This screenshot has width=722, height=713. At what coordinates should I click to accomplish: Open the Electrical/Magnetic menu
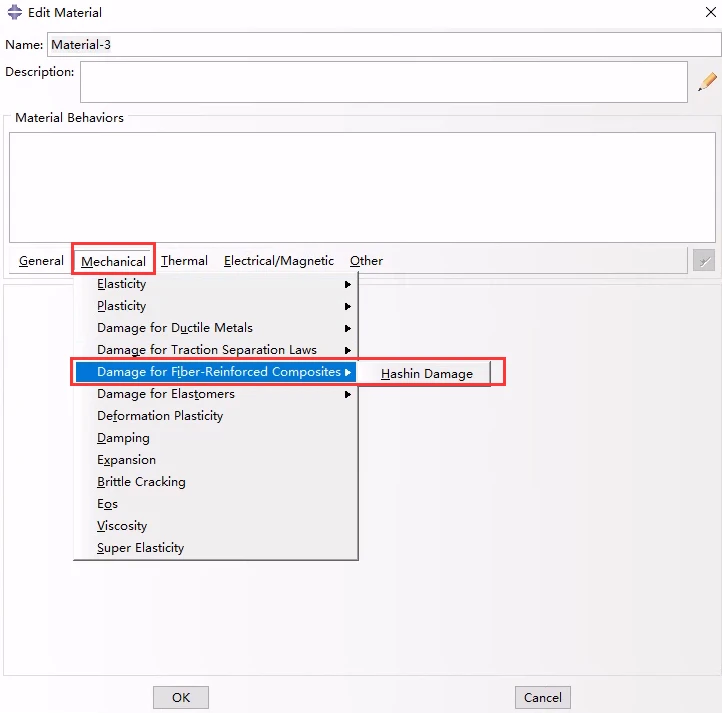[x=279, y=261]
